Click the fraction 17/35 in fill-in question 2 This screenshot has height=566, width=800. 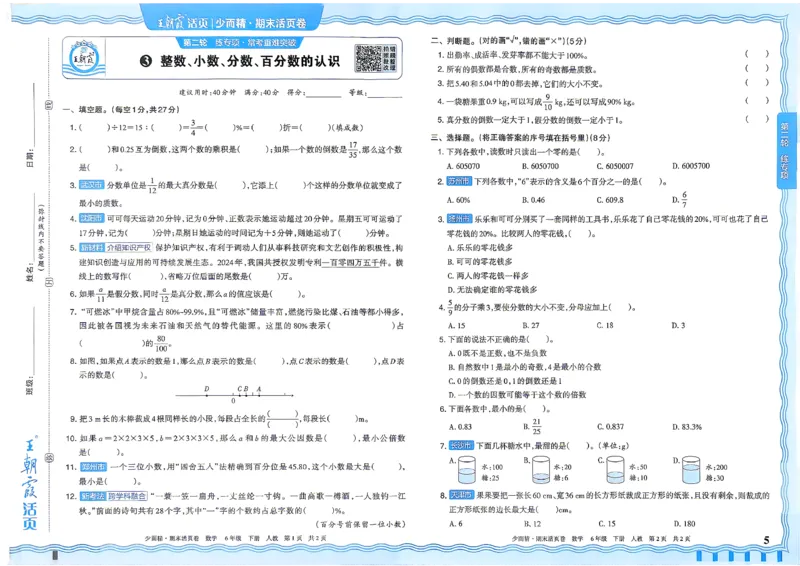(353, 150)
